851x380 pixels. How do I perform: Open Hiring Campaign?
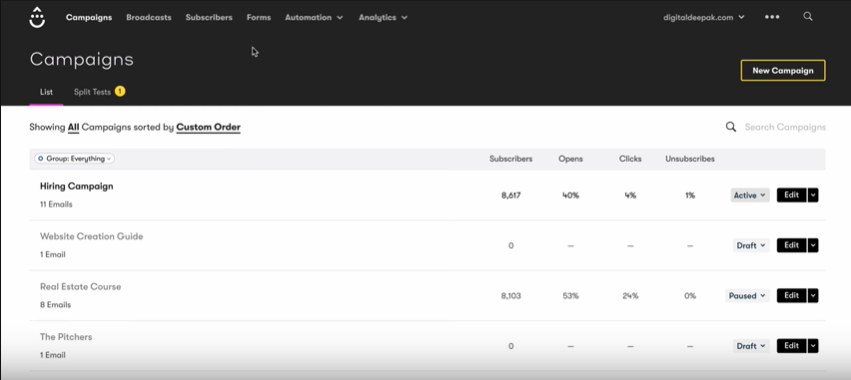click(x=77, y=186)
